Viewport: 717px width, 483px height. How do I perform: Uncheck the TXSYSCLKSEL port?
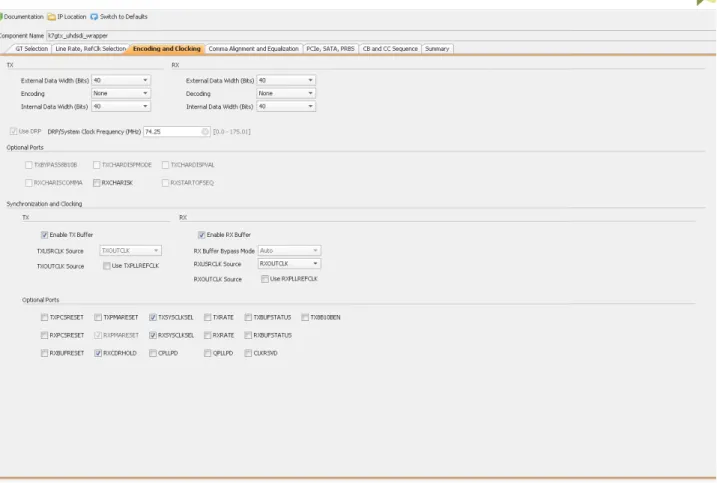(x=153, y=317)
